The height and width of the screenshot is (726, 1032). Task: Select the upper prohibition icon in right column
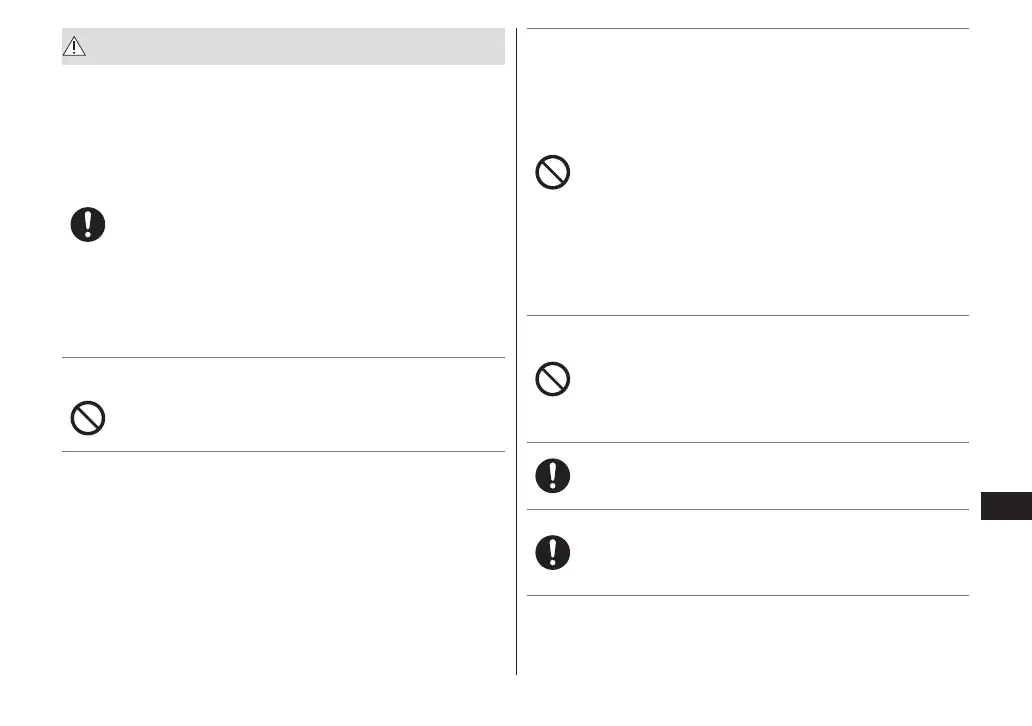(x=552, y=174)
